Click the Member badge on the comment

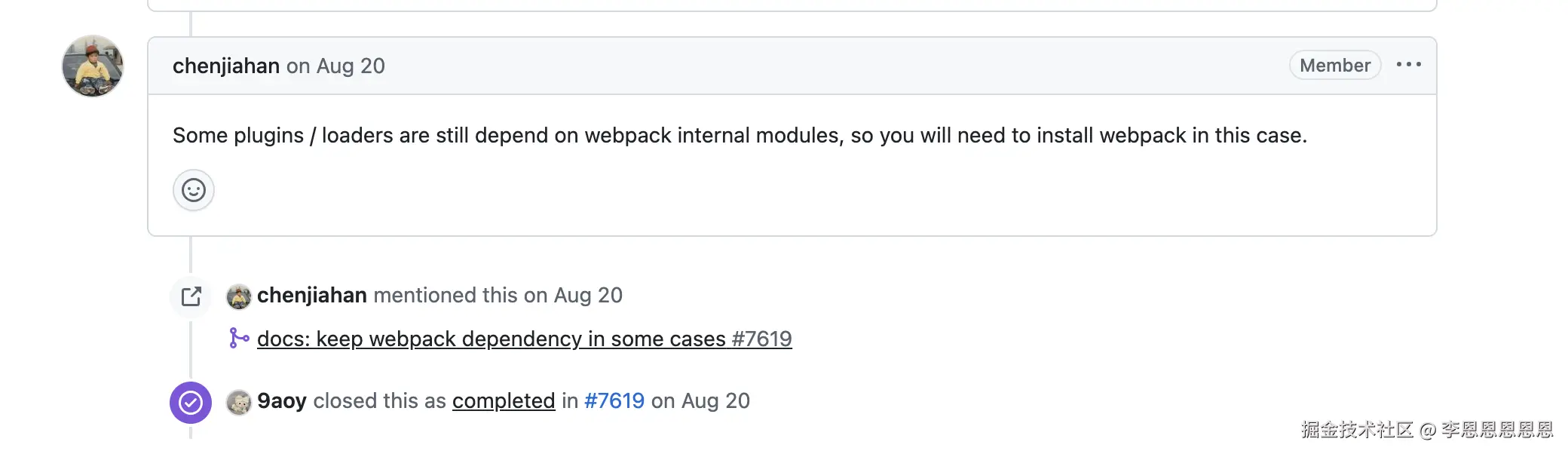[x=1334, y=66]
